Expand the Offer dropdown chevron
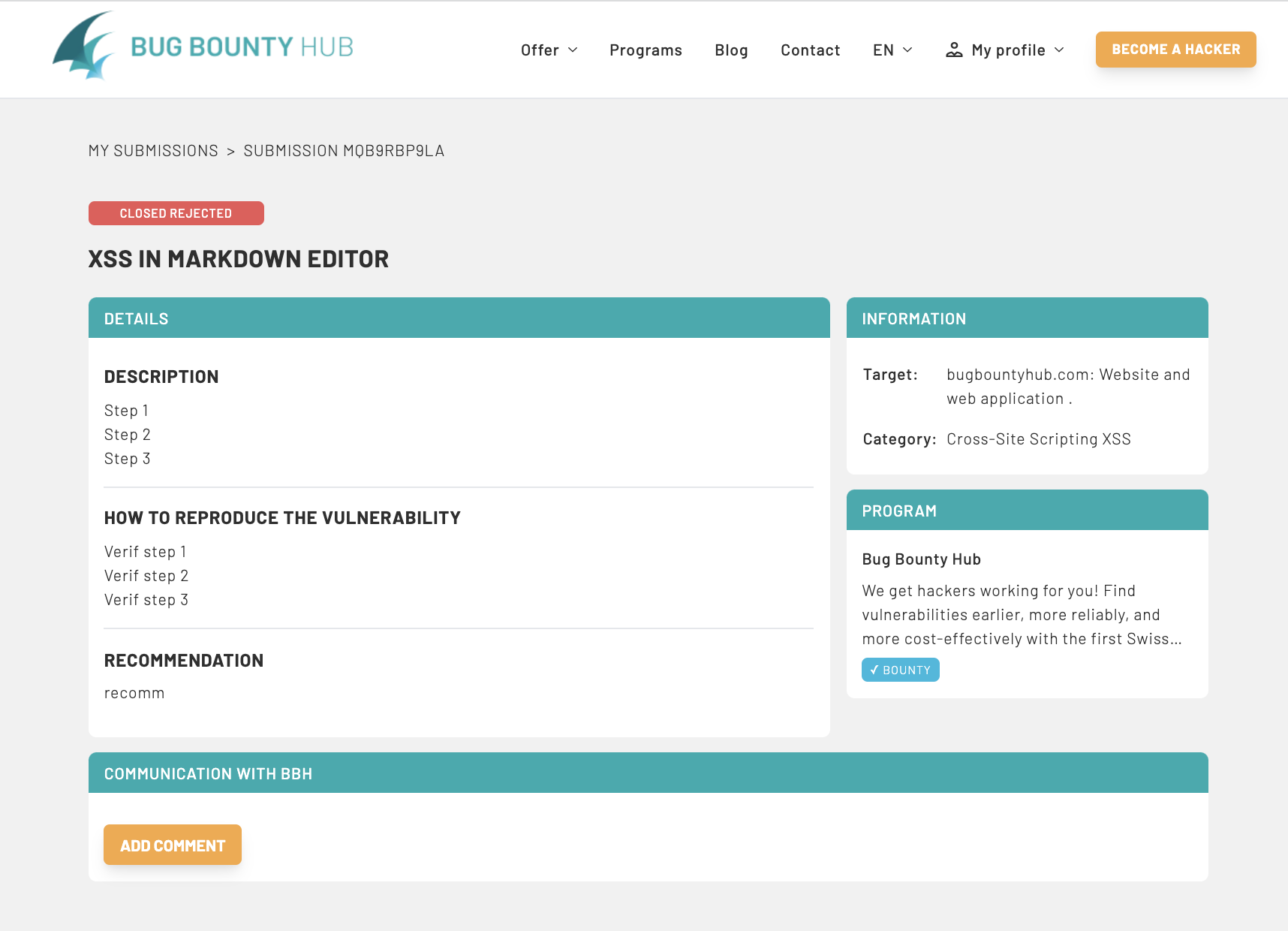Viewport: 1288px width, 931px height. click(573, 50)
